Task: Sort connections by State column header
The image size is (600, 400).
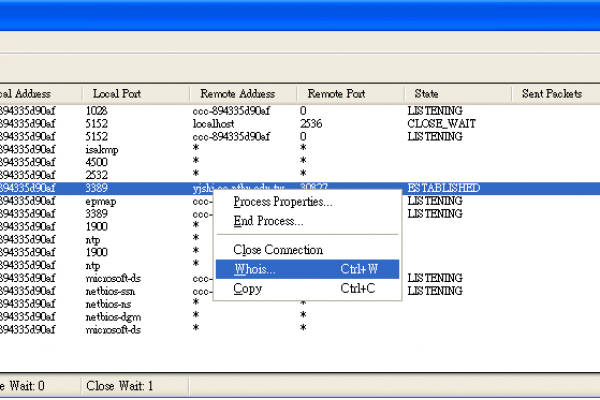Action: point(427,93)
